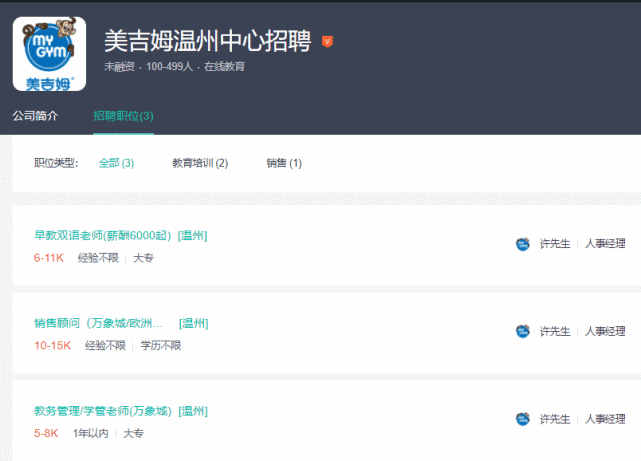Switch to 公司简介 tab
The height and width of the screenshot is (461, 641).
point(35,116)
